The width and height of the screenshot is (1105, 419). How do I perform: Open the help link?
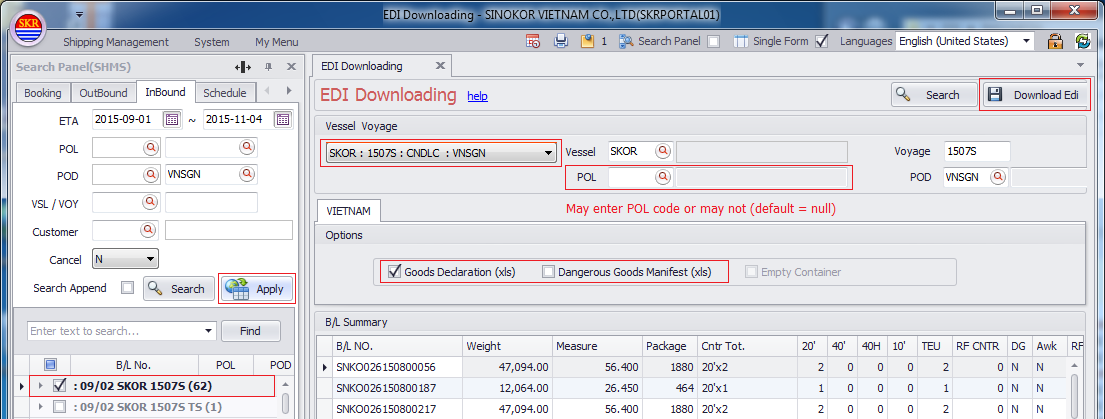click(477, 96)
